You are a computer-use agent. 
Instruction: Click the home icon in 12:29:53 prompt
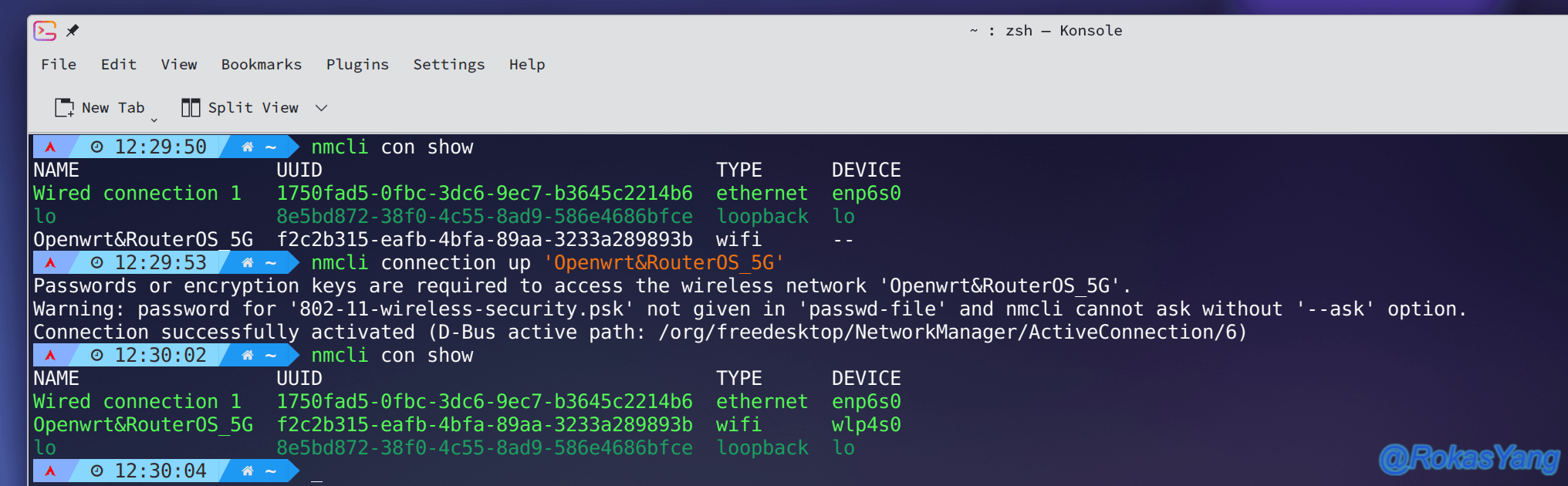248,262
